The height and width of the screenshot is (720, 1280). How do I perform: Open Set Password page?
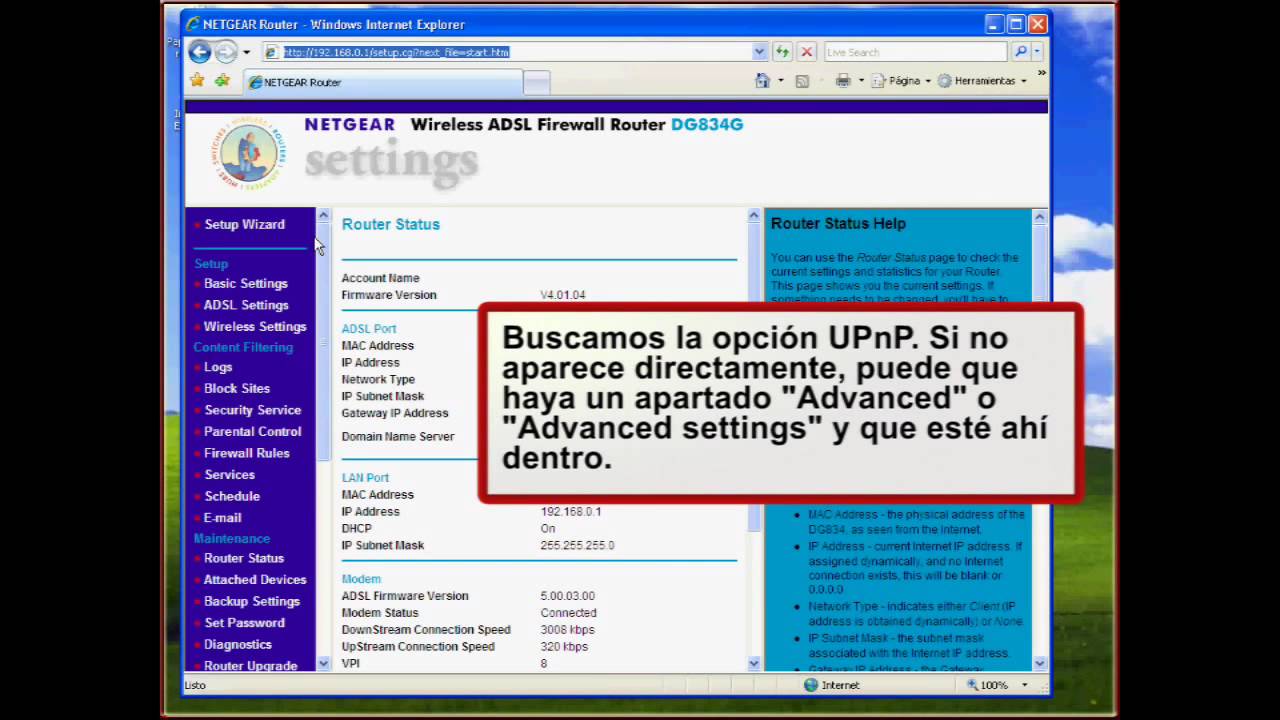pyautogui.click(x=244, y=623)
